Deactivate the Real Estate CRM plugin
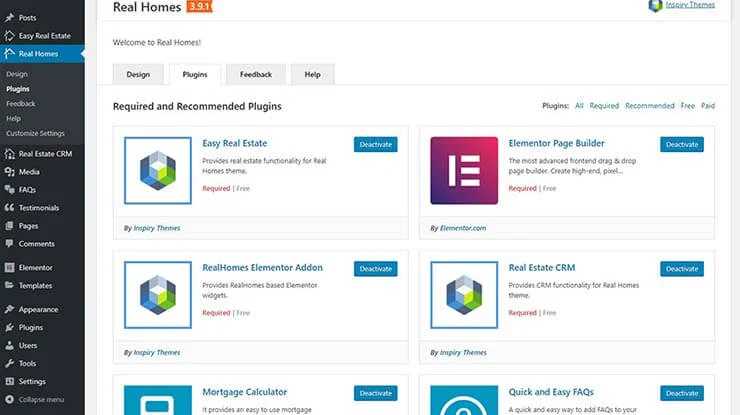740x415 pixels. 682,269
